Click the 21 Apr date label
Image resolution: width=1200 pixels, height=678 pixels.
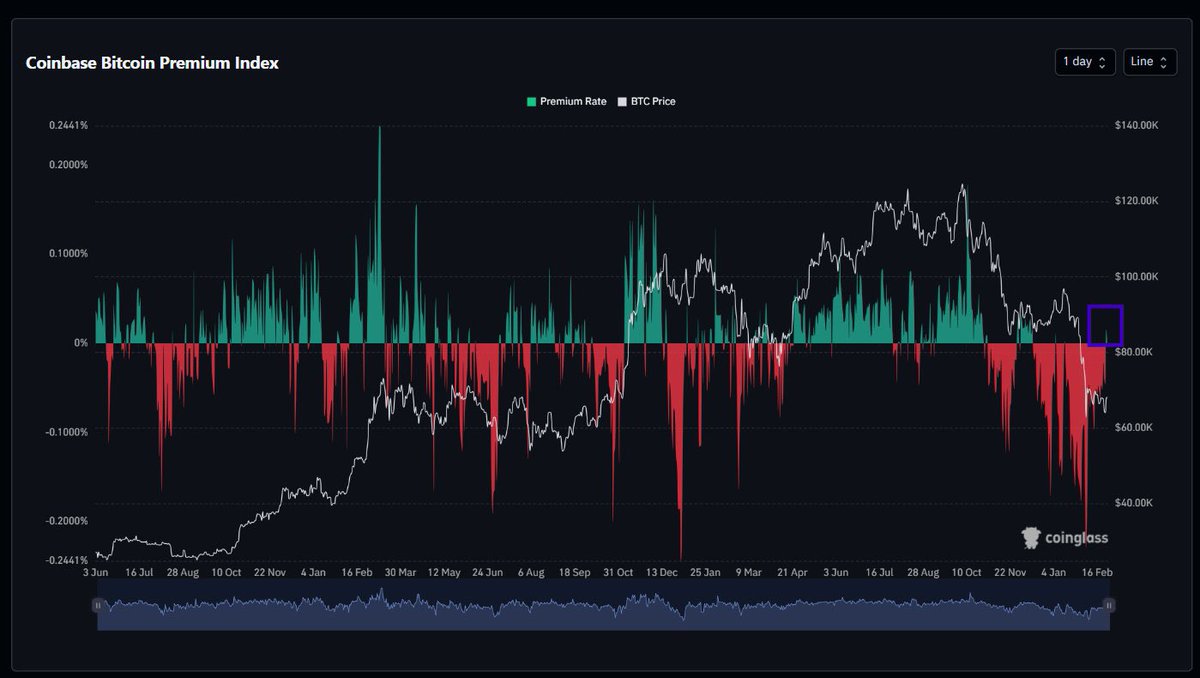pyautogui.click(x=792, y=573)
